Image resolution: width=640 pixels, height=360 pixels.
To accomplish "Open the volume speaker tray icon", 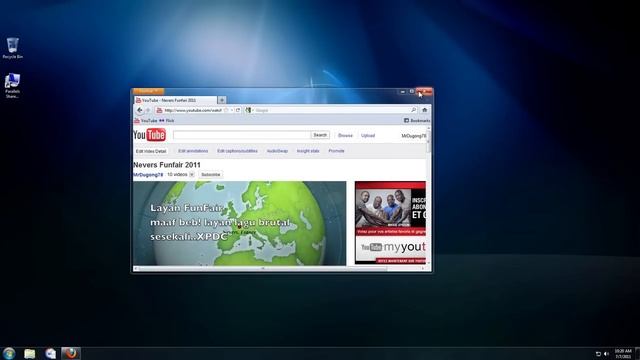I will coord(607,354).
